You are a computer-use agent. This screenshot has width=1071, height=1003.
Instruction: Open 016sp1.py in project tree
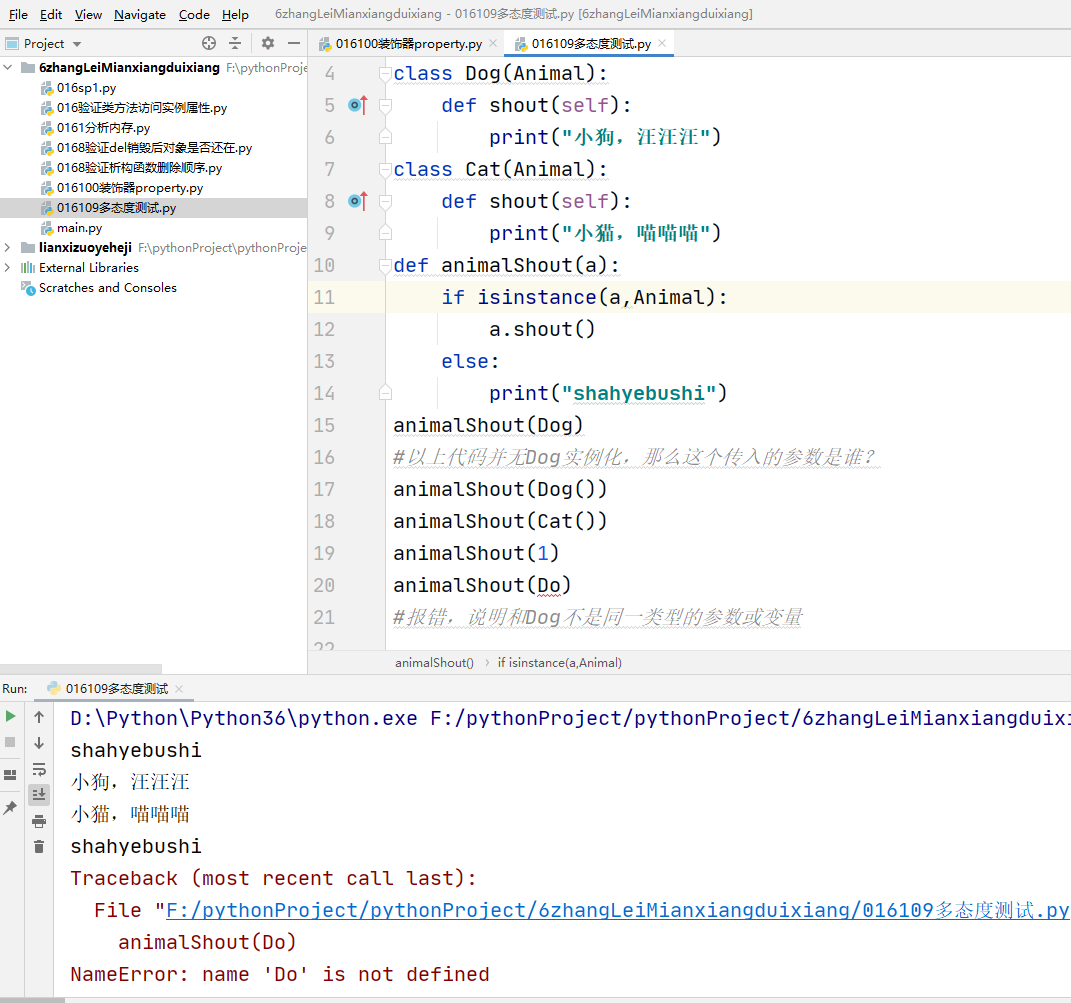click(x=86, y=87)
